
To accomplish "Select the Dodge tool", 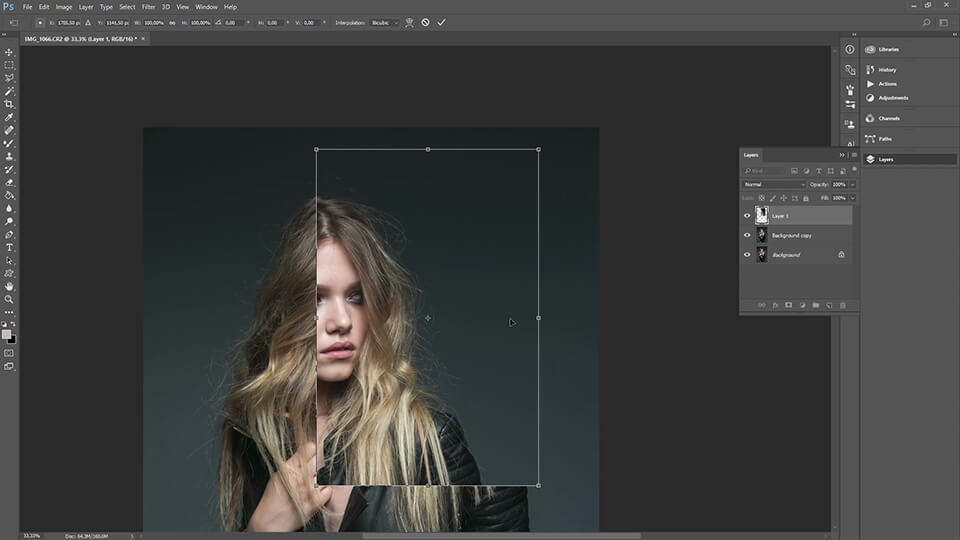I will tap(9, 222).
